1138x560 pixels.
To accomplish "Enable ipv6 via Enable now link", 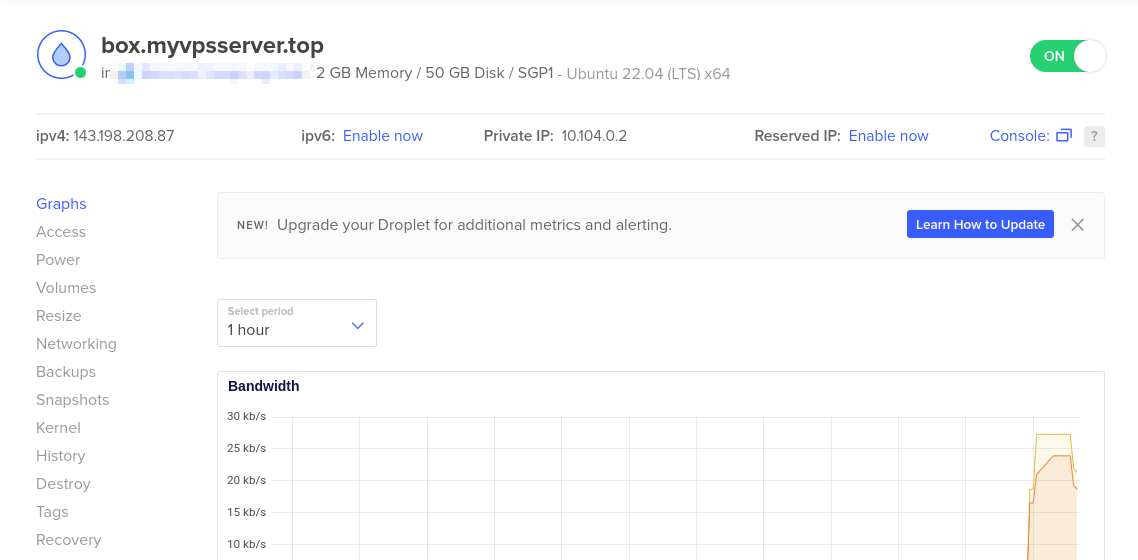I will click(x=382, y=136).
